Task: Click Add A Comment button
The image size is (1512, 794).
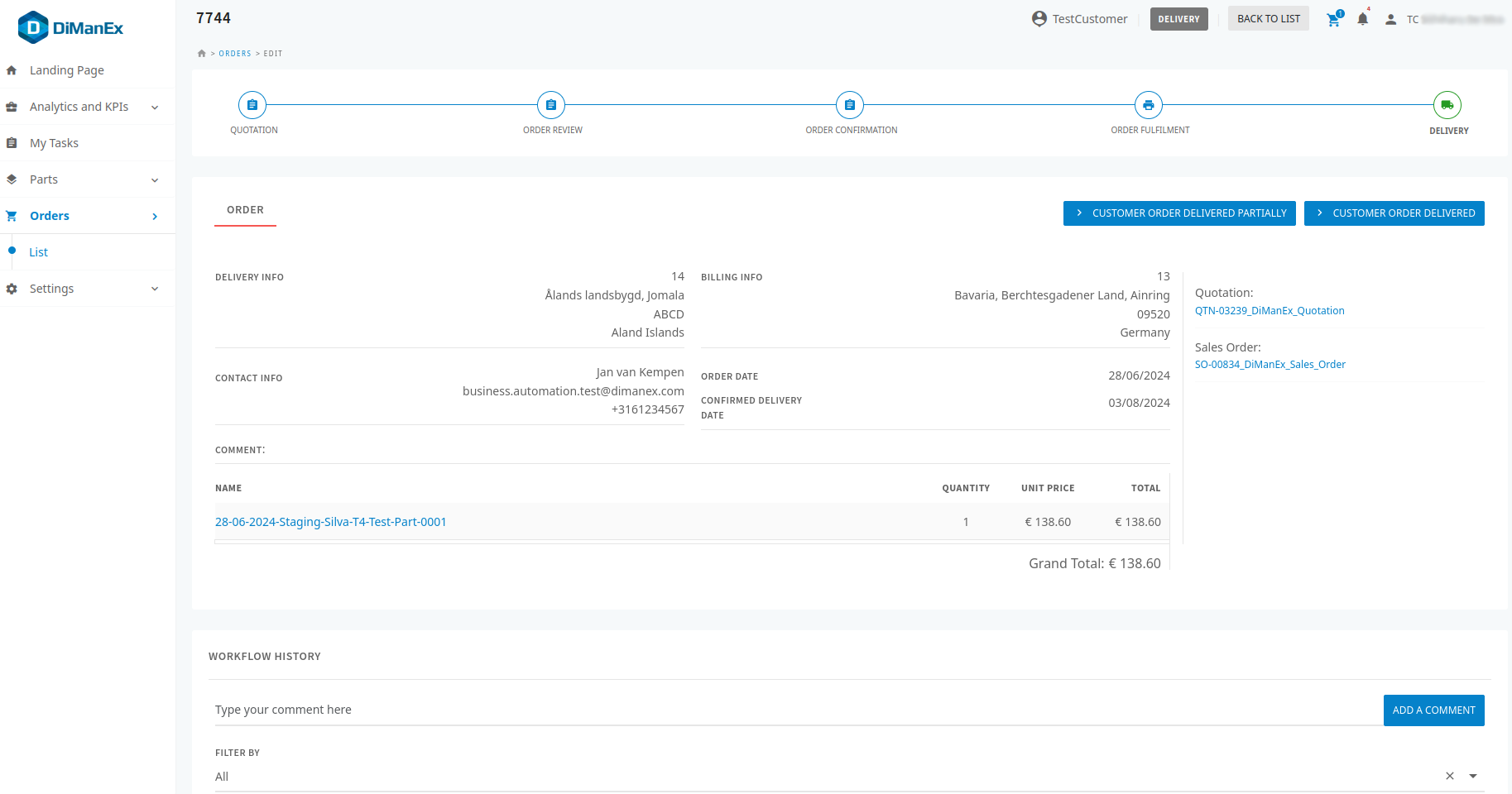Action: pyautogui.click(x=1433, y=710)
